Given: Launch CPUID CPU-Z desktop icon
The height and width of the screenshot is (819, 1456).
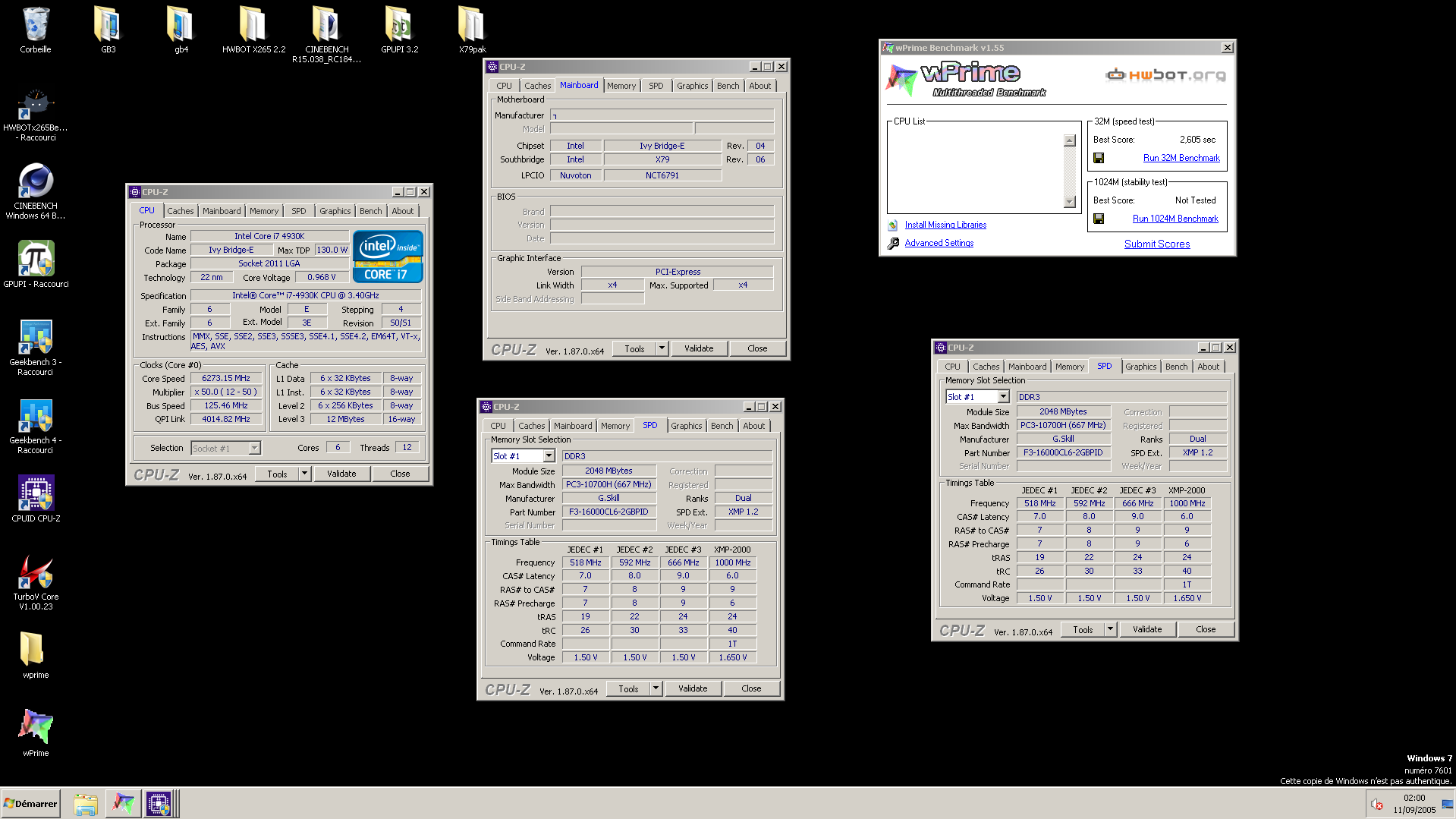Looking at the screenshot, I should [x=36, y=494].
